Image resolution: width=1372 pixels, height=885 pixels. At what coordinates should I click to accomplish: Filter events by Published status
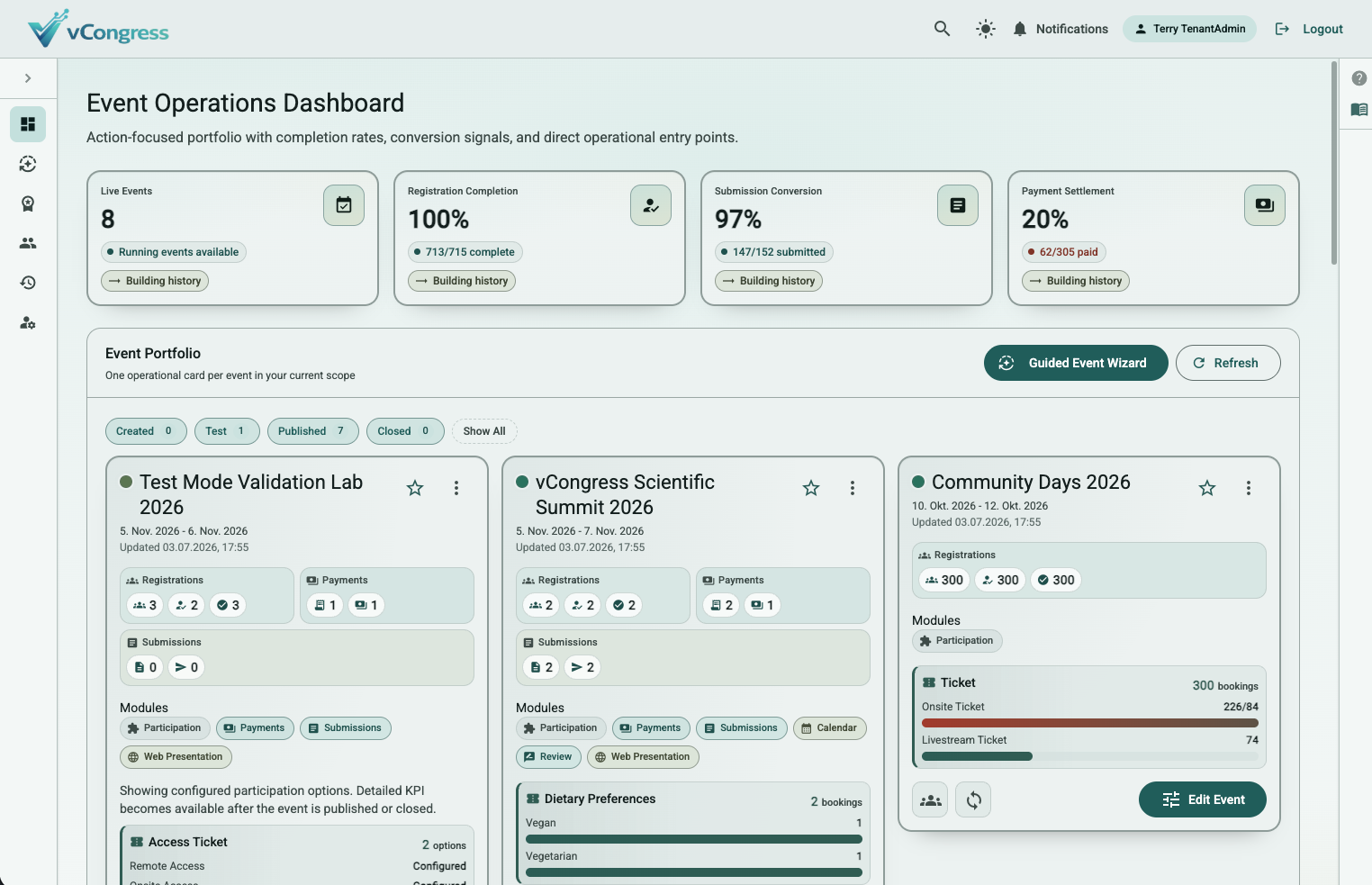pos(313,431)
